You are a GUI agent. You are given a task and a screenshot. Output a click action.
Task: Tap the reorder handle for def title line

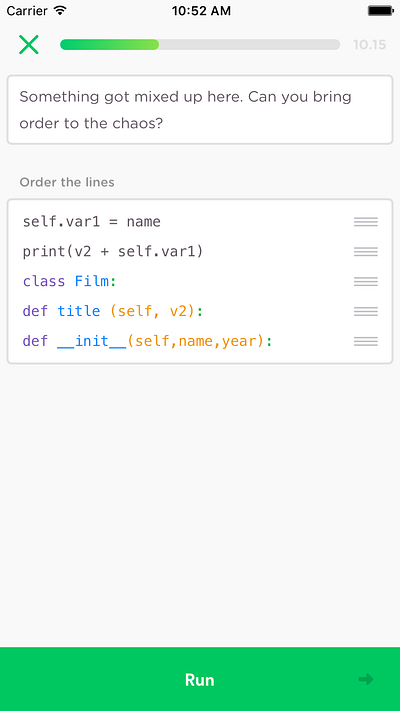(x=366, y=312)
